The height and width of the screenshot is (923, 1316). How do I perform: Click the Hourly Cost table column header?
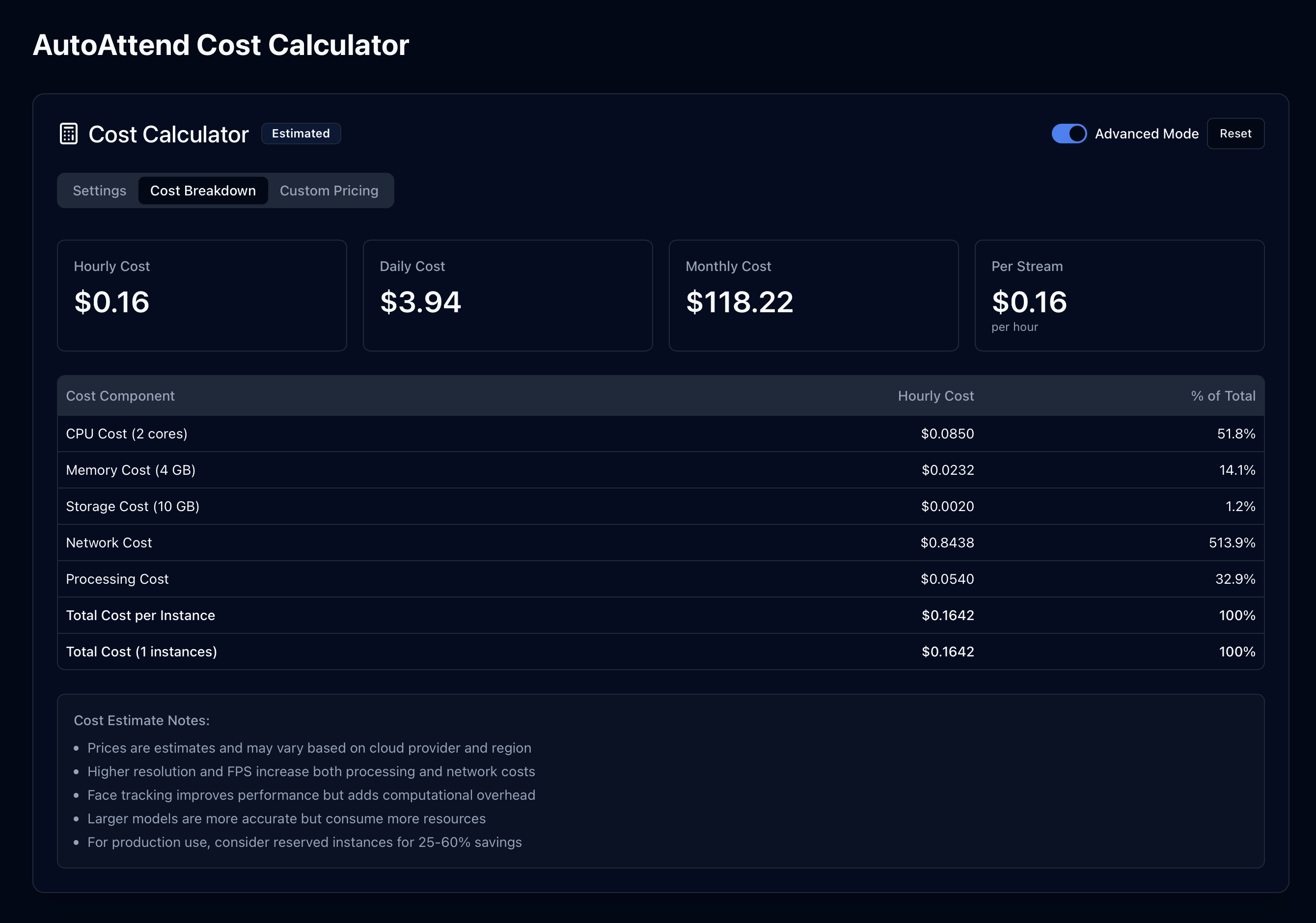[935, 396]
